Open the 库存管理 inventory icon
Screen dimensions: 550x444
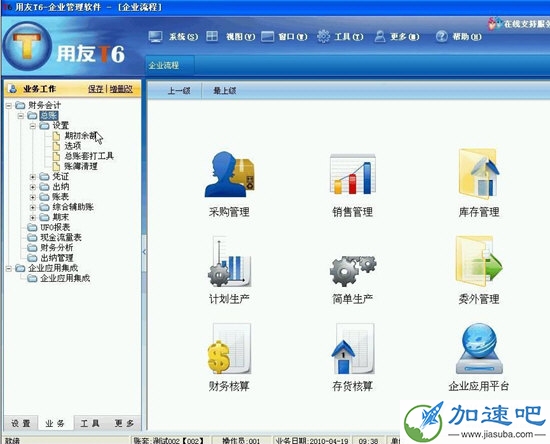pyautogui.click(x=479, y=174)
